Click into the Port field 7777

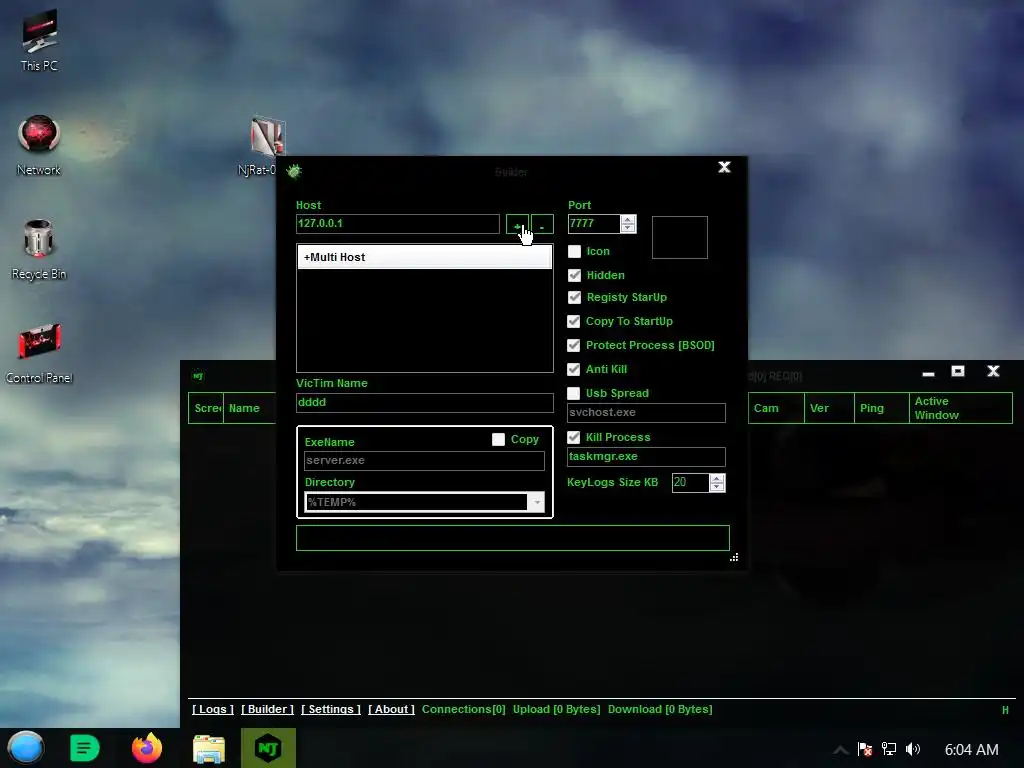[x=594, y=224]
